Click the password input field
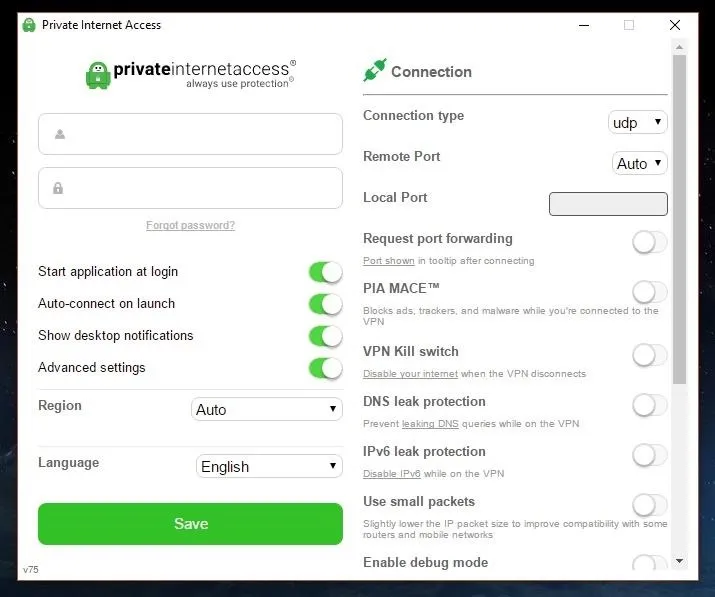 point(190,188)
